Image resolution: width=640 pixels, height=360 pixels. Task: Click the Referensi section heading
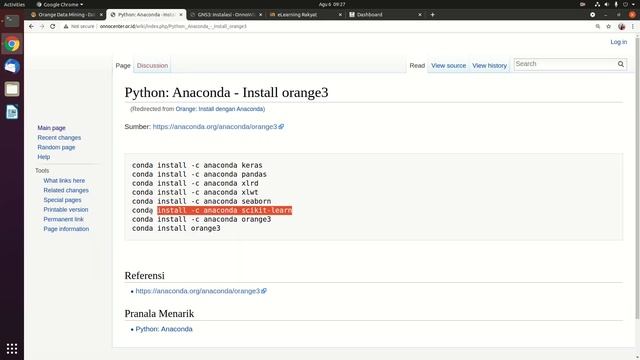(x=144, y=276)
